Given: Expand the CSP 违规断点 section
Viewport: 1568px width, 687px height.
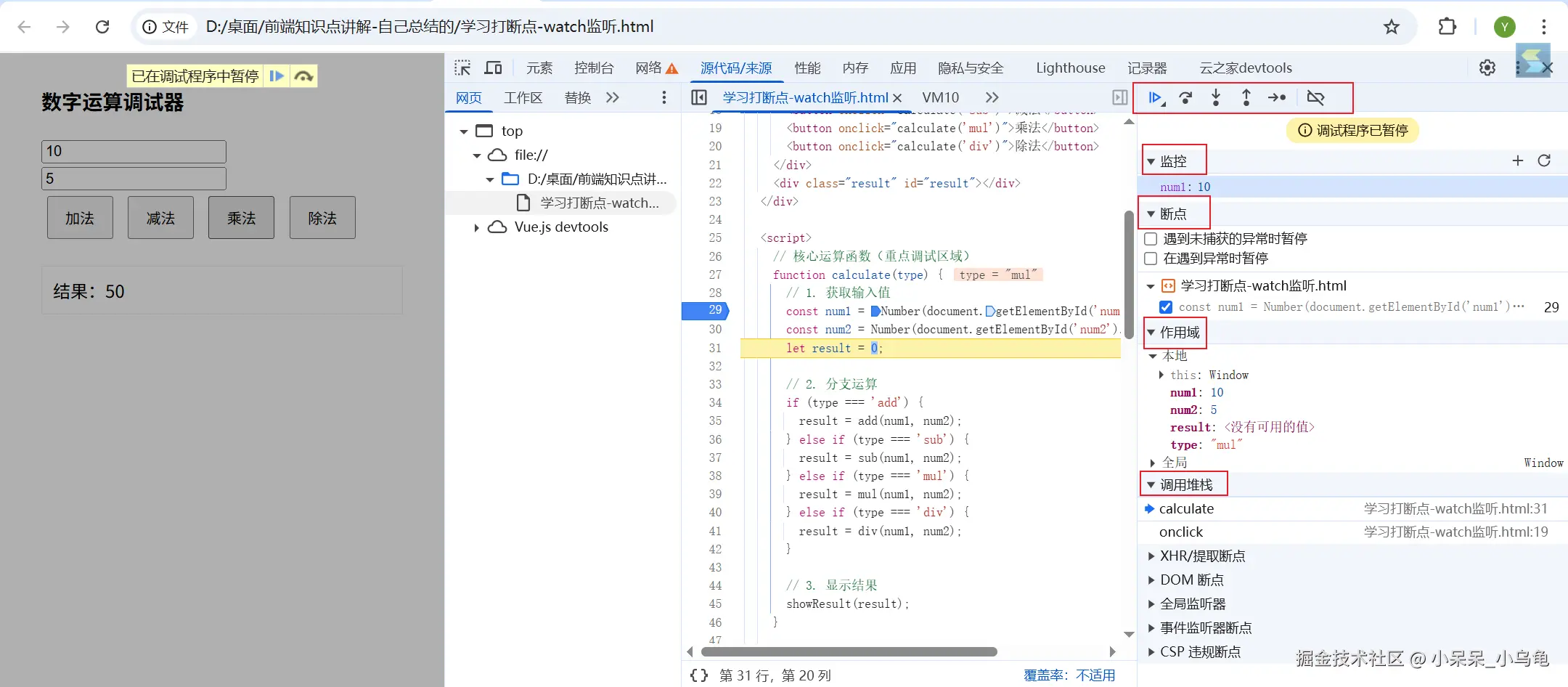Looking at the screenshot, I should [1151, 652].
